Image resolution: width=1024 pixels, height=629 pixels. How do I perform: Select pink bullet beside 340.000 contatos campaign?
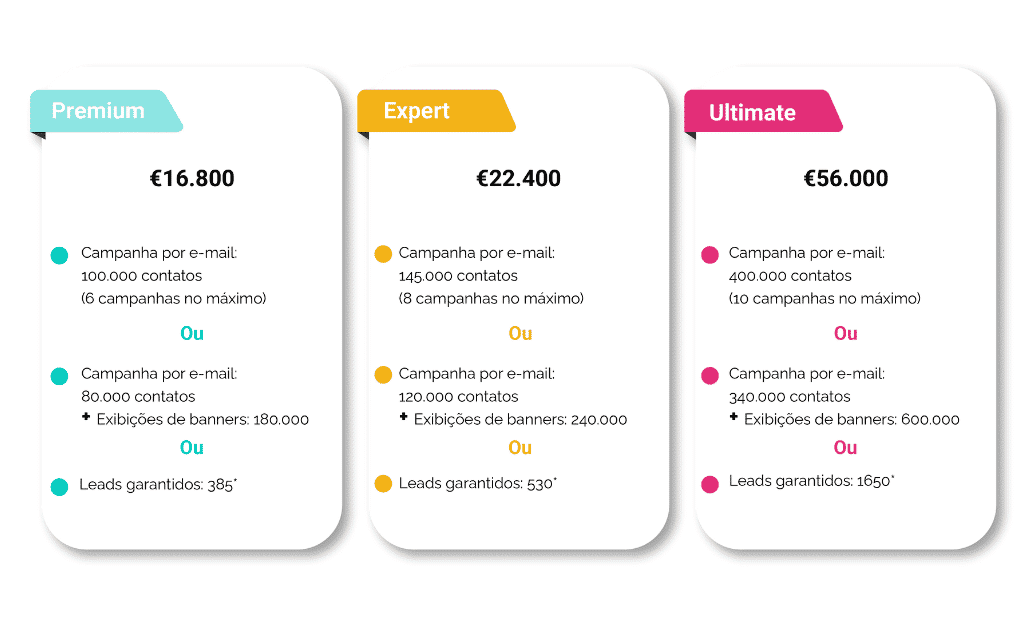[x=710, y=376]
